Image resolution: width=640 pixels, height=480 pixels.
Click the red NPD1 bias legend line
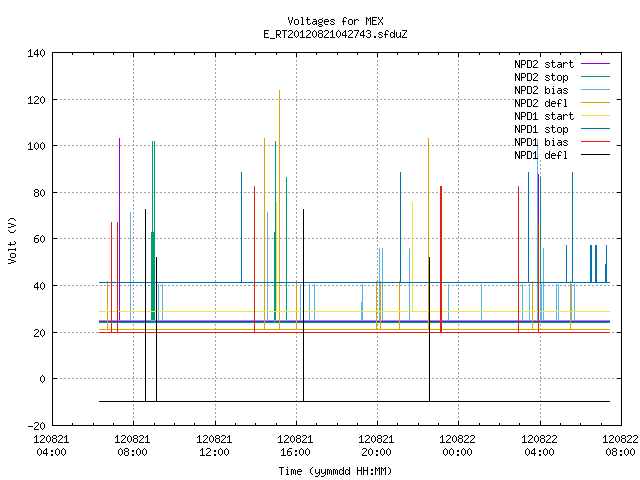tap(595, 142)
